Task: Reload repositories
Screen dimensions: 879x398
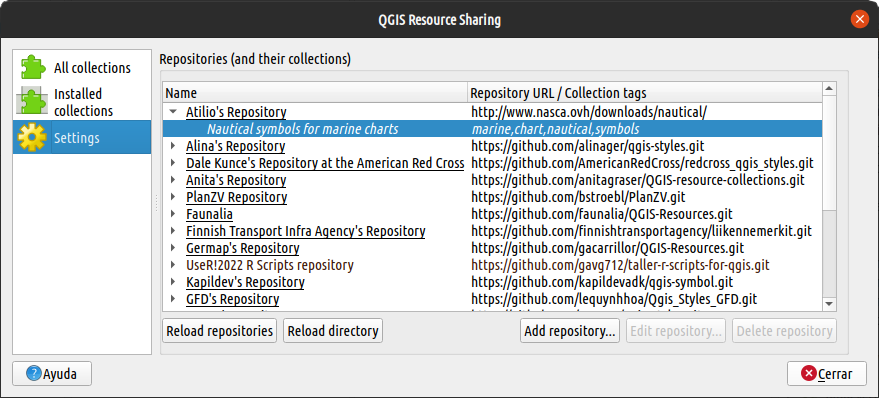Action: 220,331
